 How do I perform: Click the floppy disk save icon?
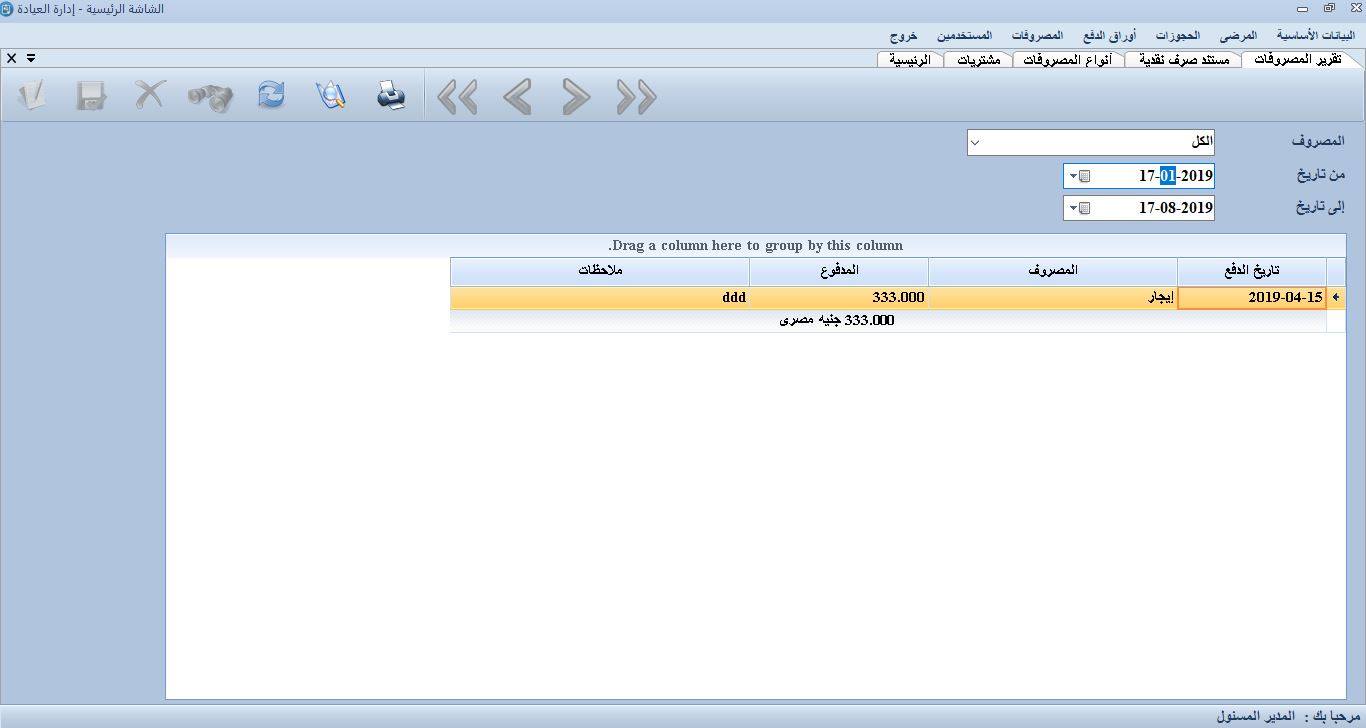(91, 96)
